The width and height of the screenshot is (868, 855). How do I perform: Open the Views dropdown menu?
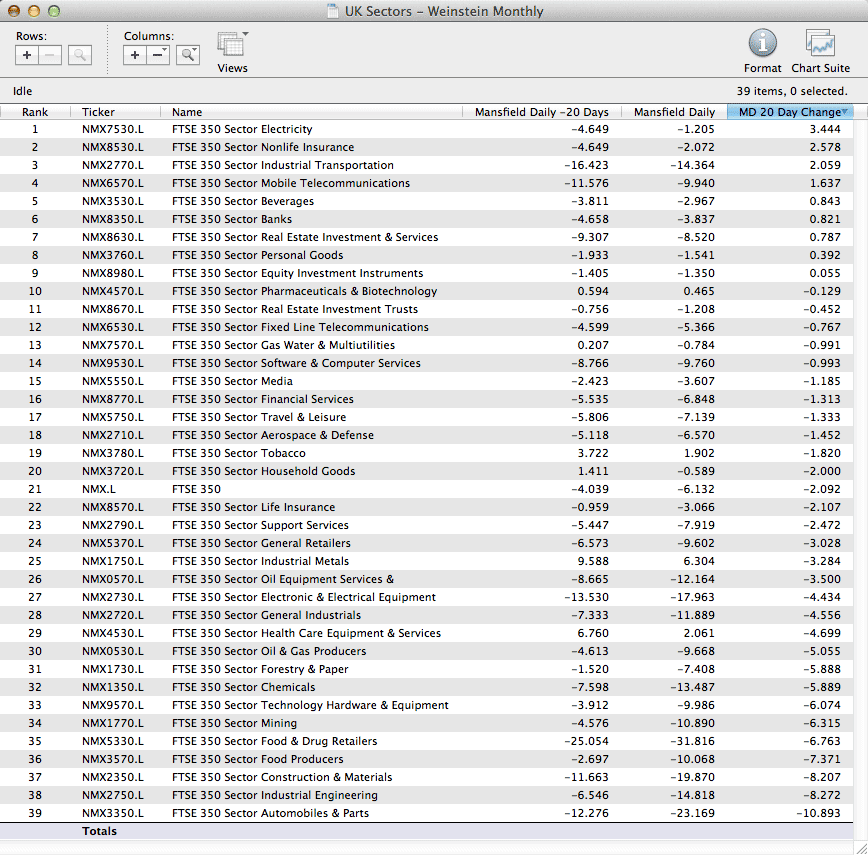(232, 46)
